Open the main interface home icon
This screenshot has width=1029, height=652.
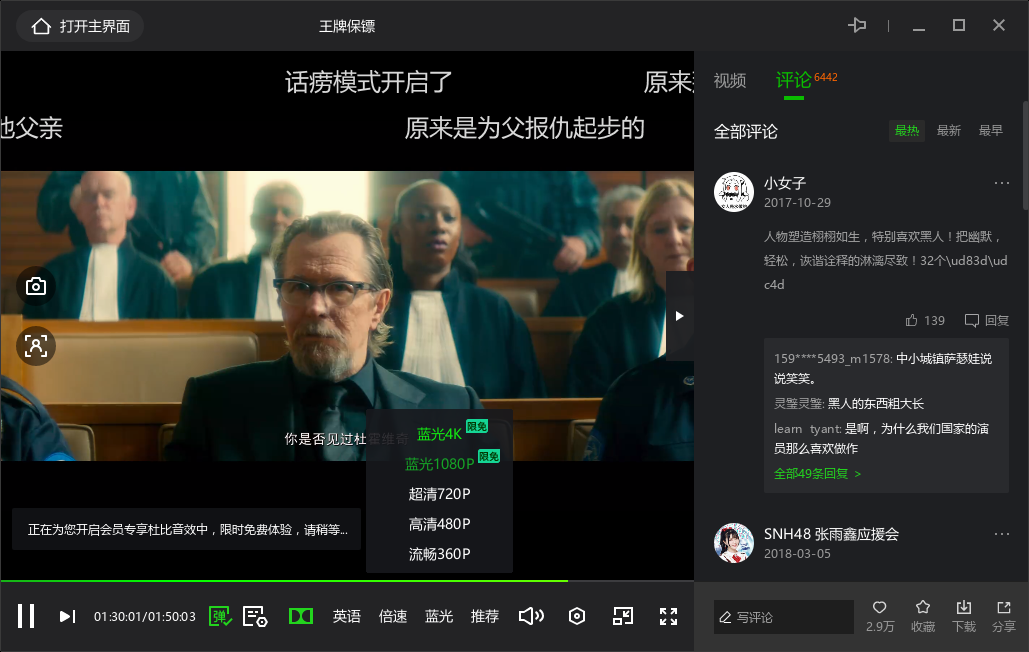pos(41,26)
